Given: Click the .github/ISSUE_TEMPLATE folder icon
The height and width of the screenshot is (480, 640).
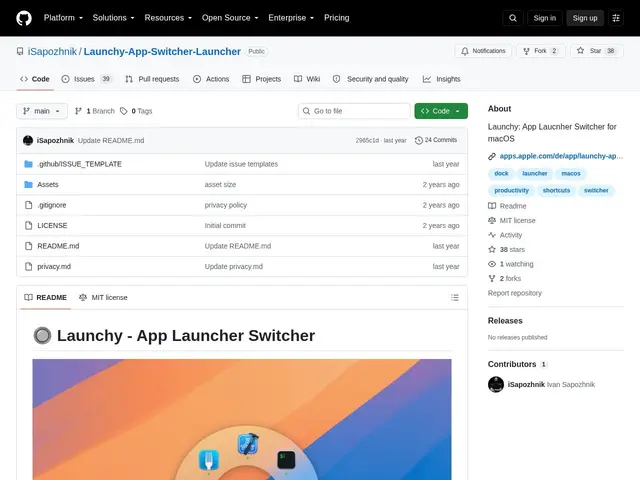Looking at the screenshot, I should pyautogui.click(x=28, y=164).
